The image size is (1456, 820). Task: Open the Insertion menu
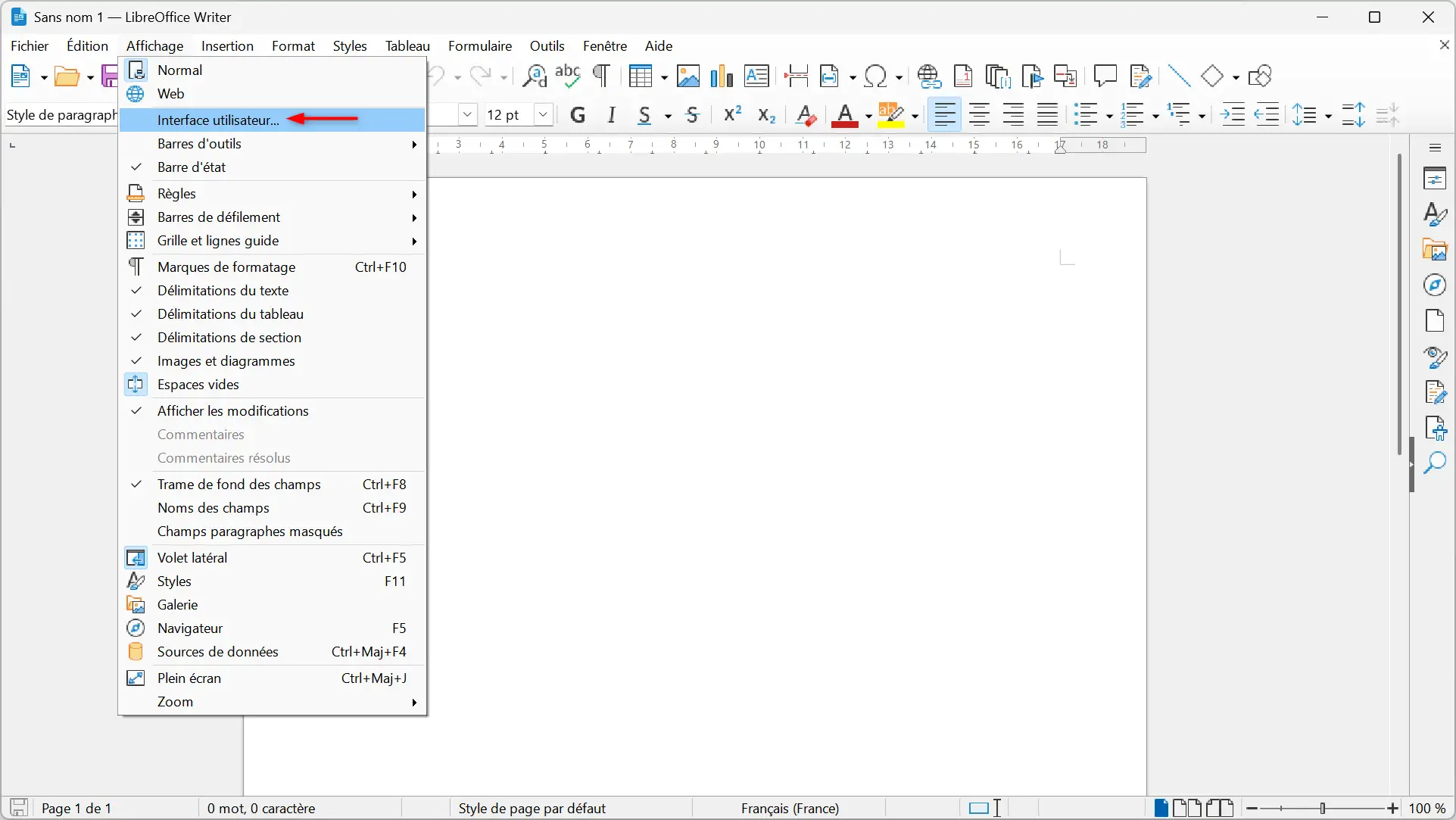227,45
